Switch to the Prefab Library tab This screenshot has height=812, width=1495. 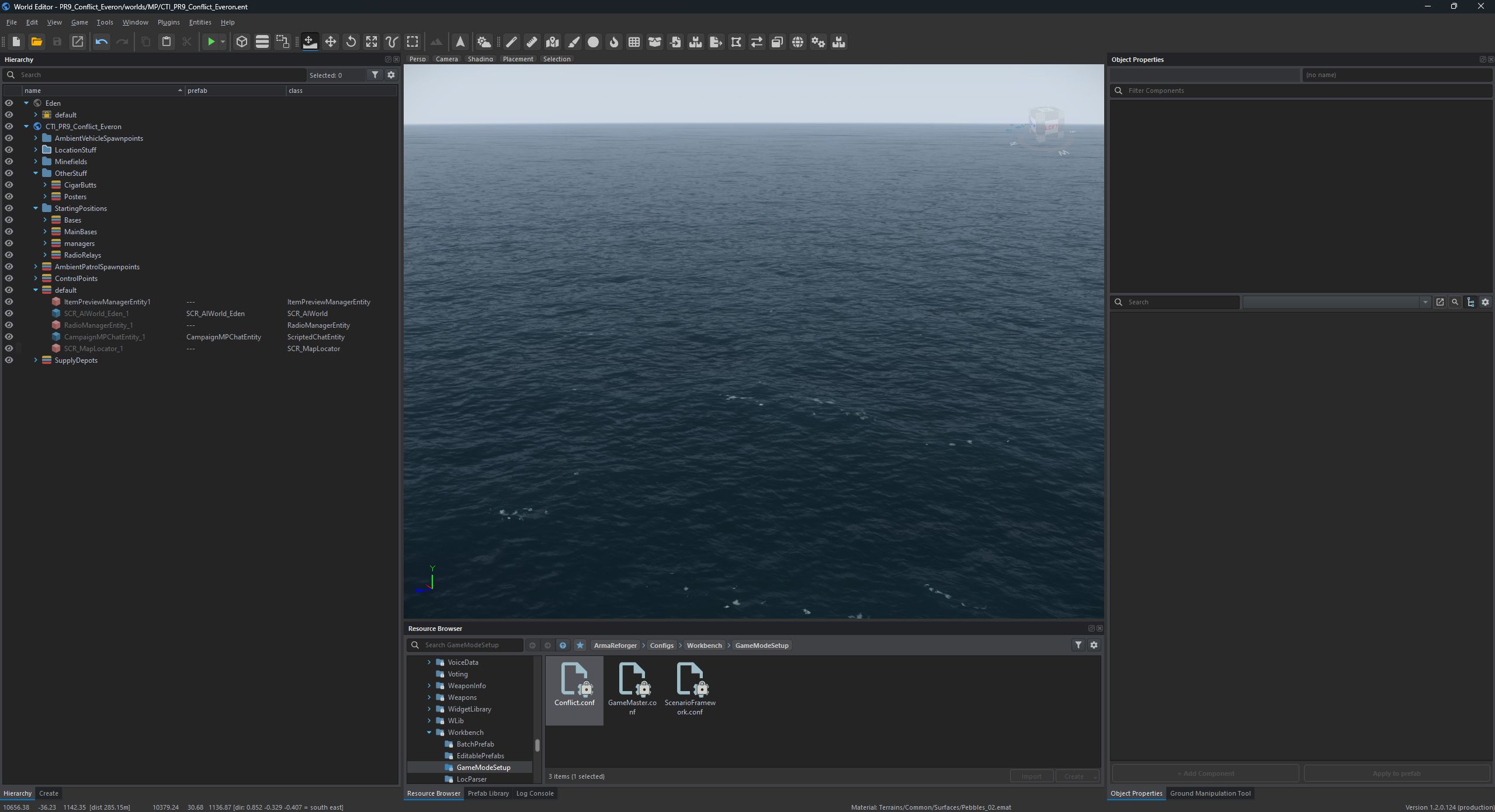coord(488,793)
